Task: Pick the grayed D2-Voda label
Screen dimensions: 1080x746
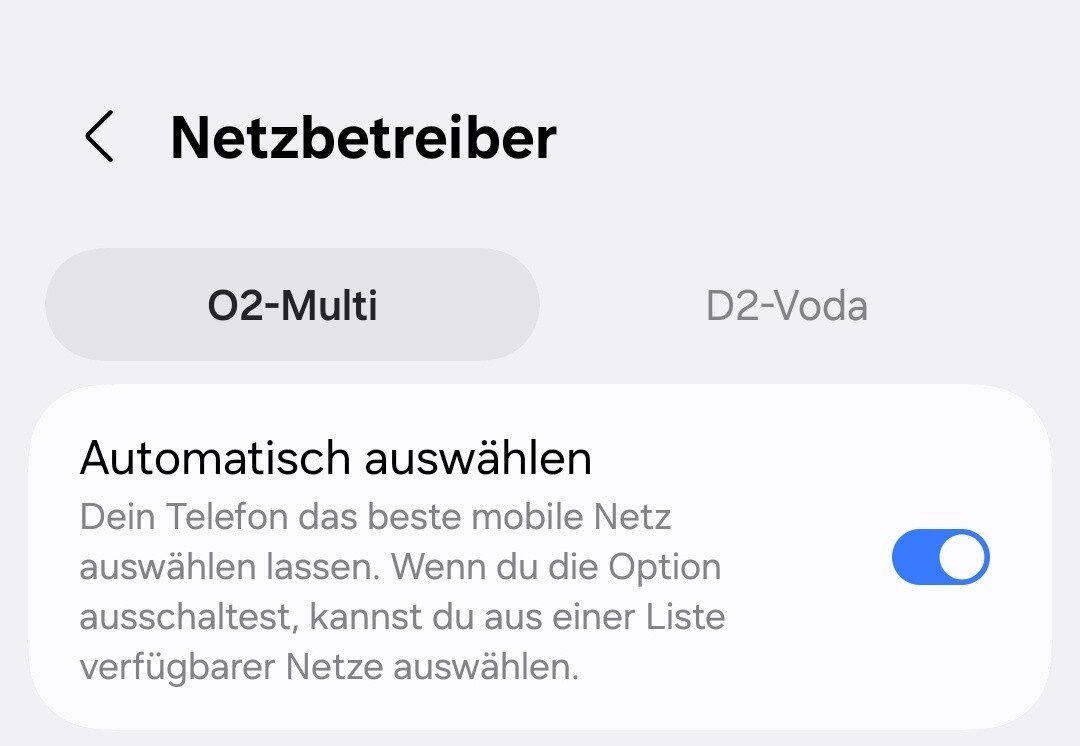Action: coord(786,306)
